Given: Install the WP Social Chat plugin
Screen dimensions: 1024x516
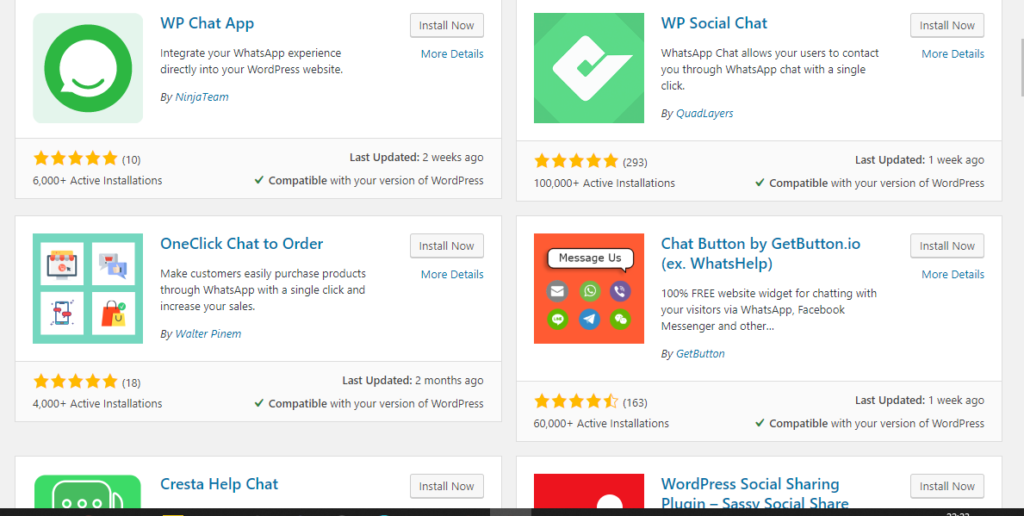Looking at the screenshot, I should (x=946, y=26).
